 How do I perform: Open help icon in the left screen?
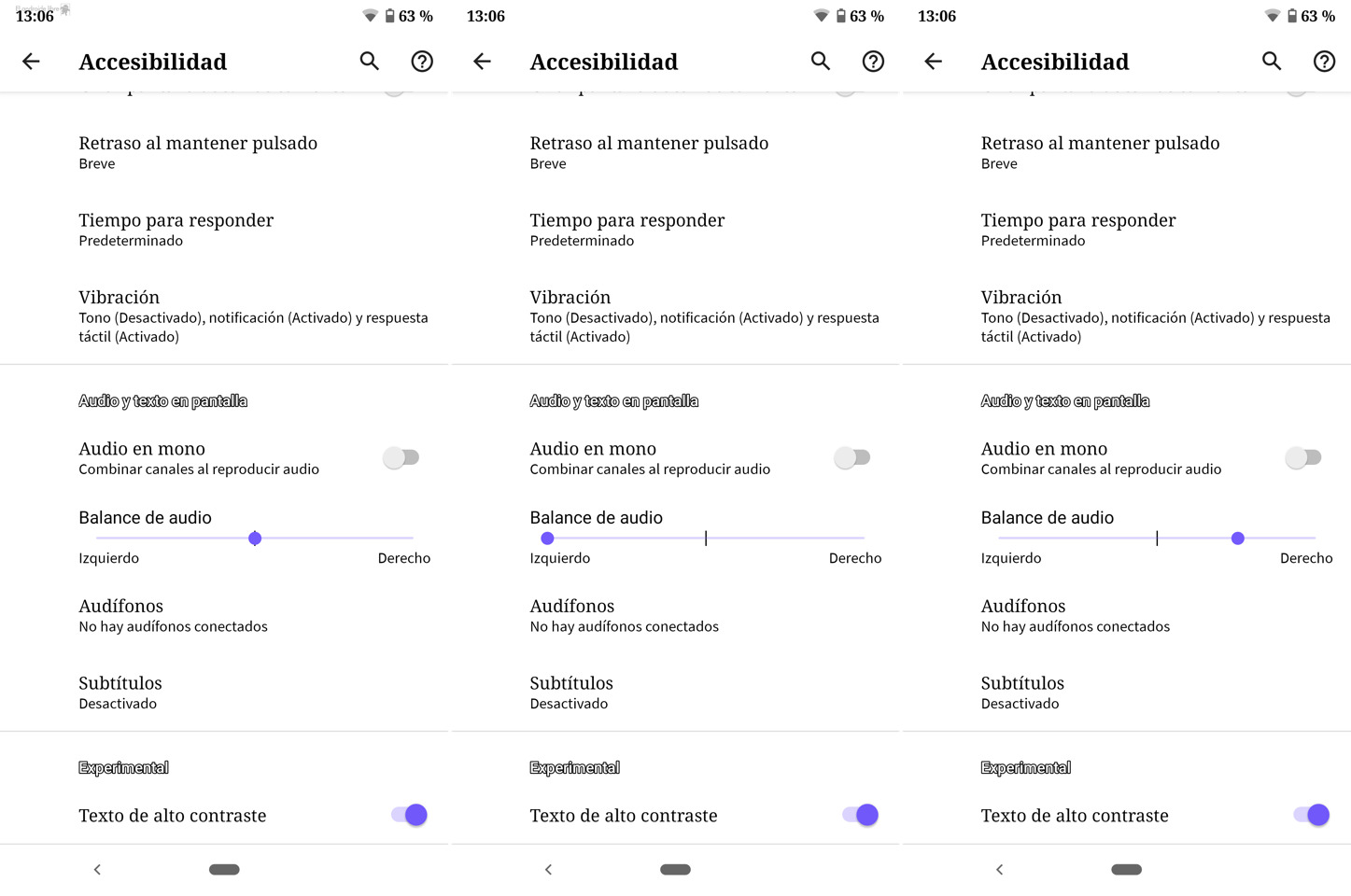point(422,62)
